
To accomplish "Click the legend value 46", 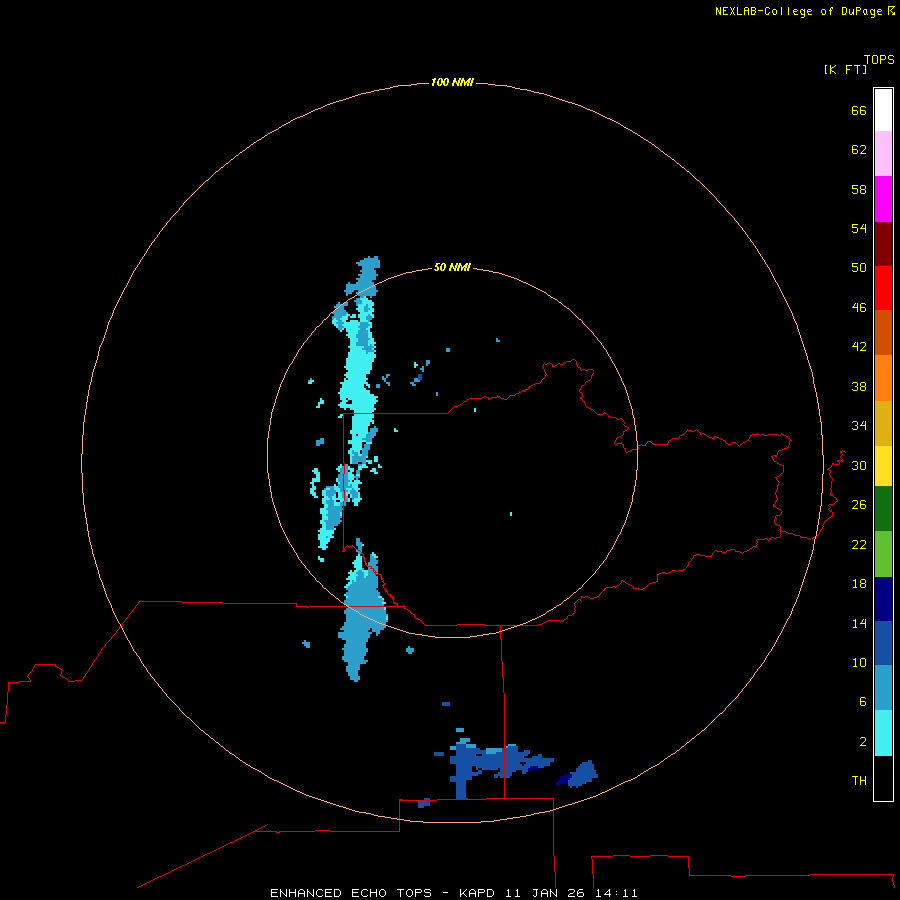I will [859, 307].
